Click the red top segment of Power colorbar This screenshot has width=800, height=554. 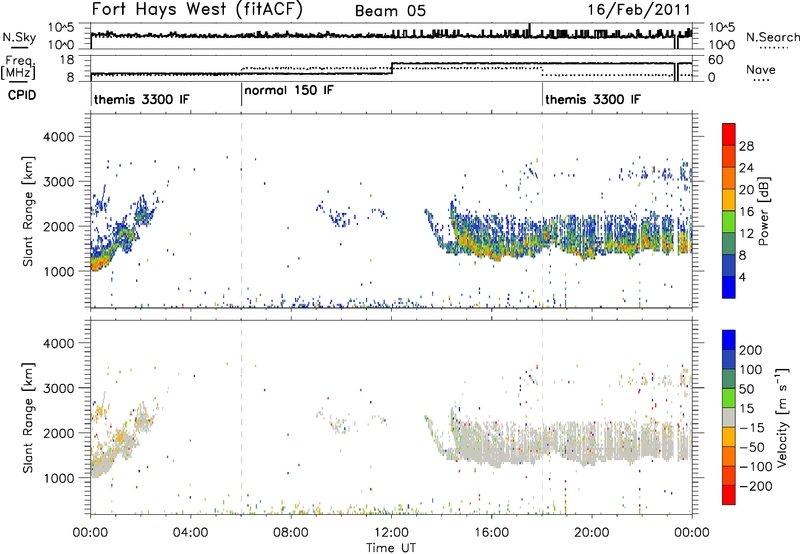pos(729,134)
